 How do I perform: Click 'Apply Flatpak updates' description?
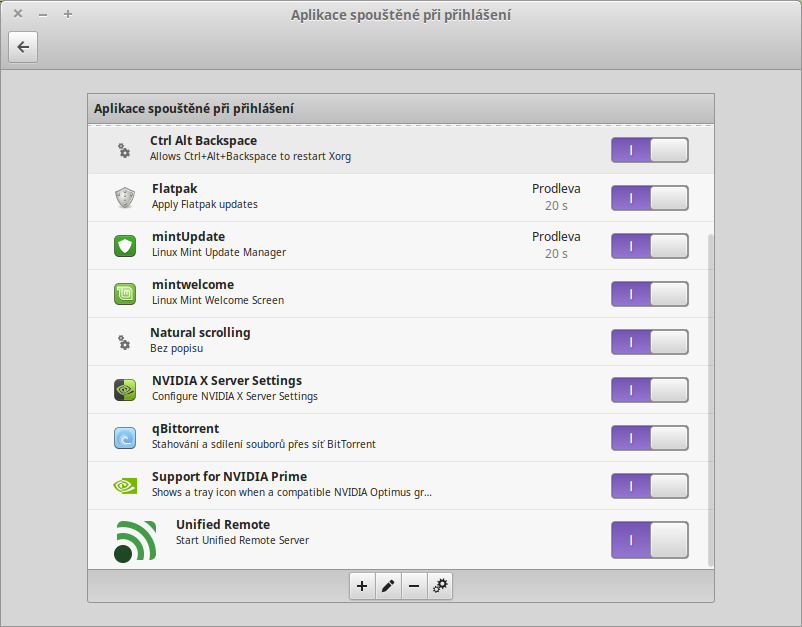pos(205,205)
